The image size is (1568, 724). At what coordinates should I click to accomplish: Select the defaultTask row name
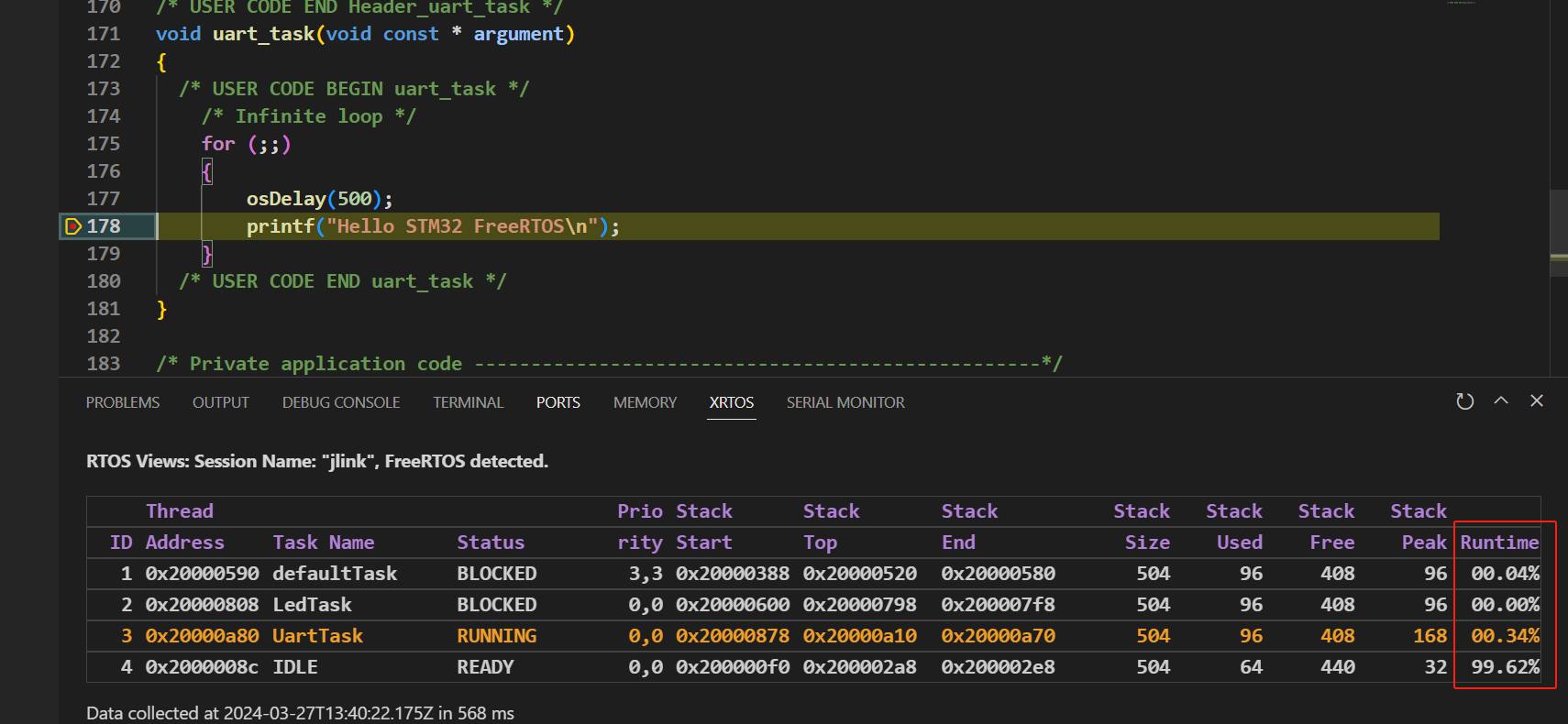click(335, 574)
